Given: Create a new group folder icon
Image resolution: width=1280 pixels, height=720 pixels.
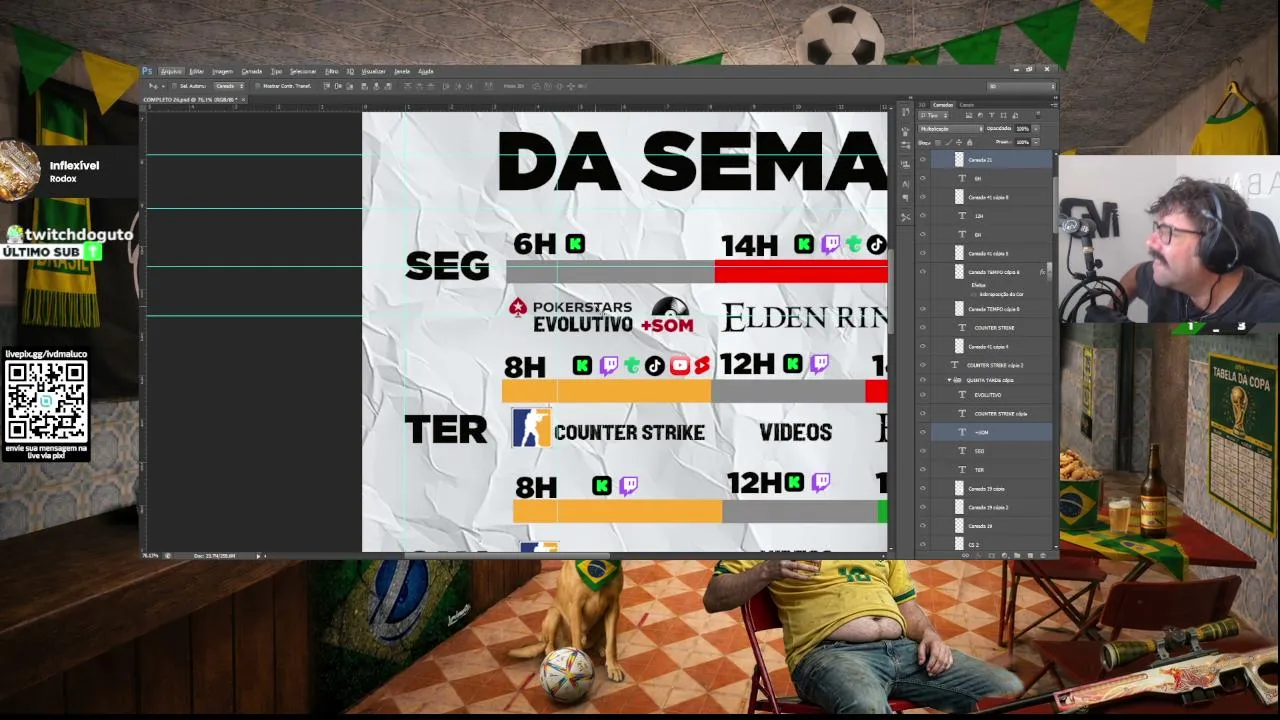Looking at the screenshot, I should pos(1017,555).
